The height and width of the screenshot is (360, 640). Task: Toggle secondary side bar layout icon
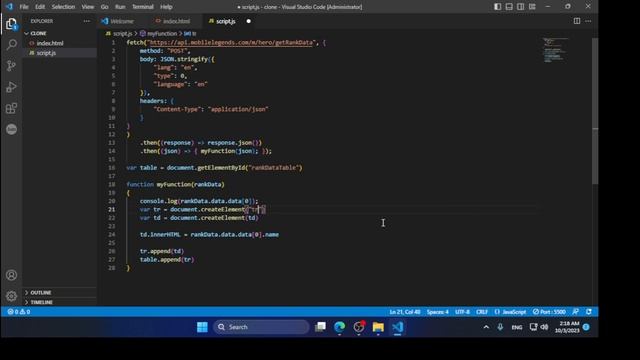click(x=520, y=7)
